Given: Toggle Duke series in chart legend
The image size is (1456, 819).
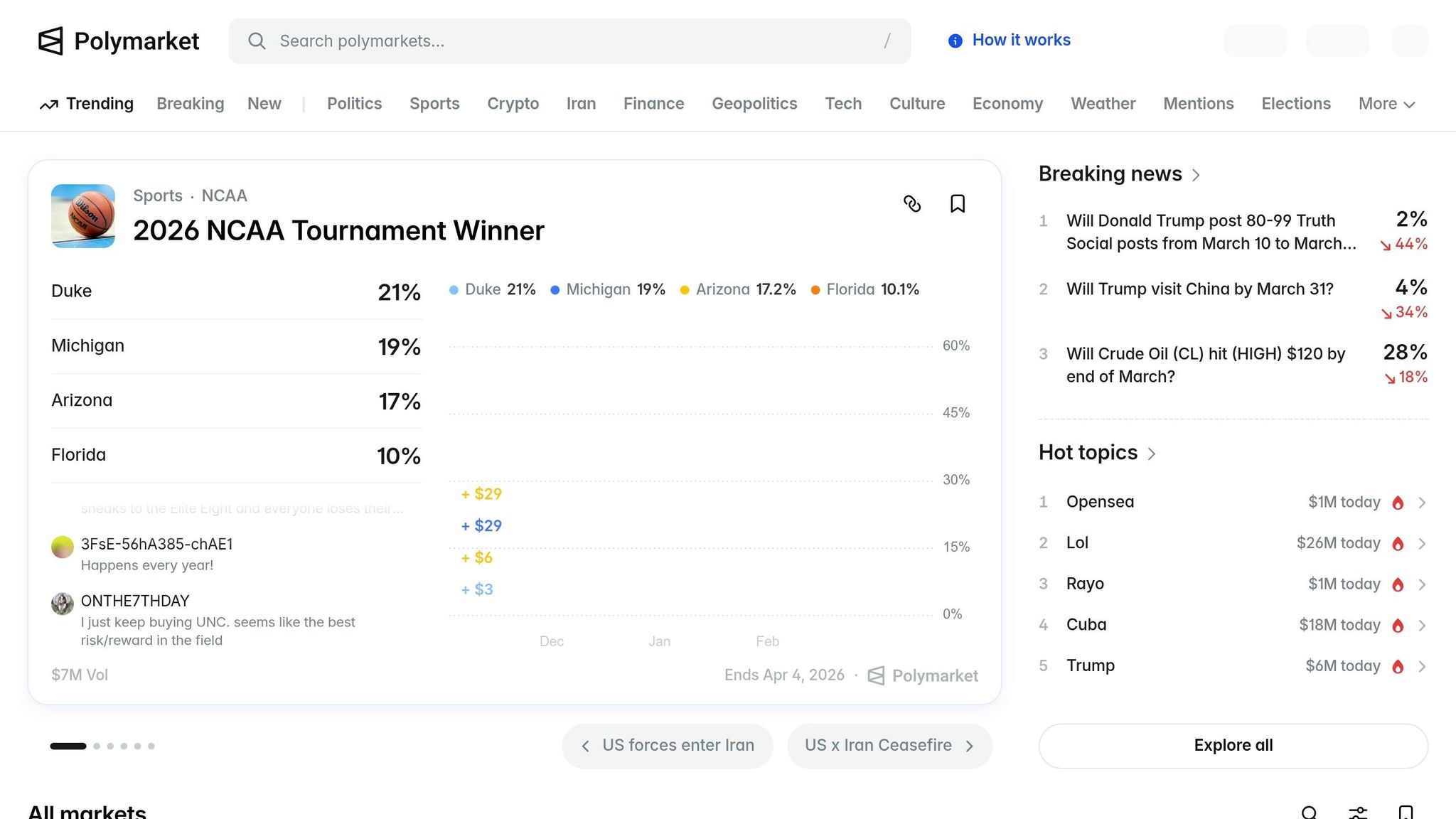Looking at the screenshot, I should (x=492, y=289).
